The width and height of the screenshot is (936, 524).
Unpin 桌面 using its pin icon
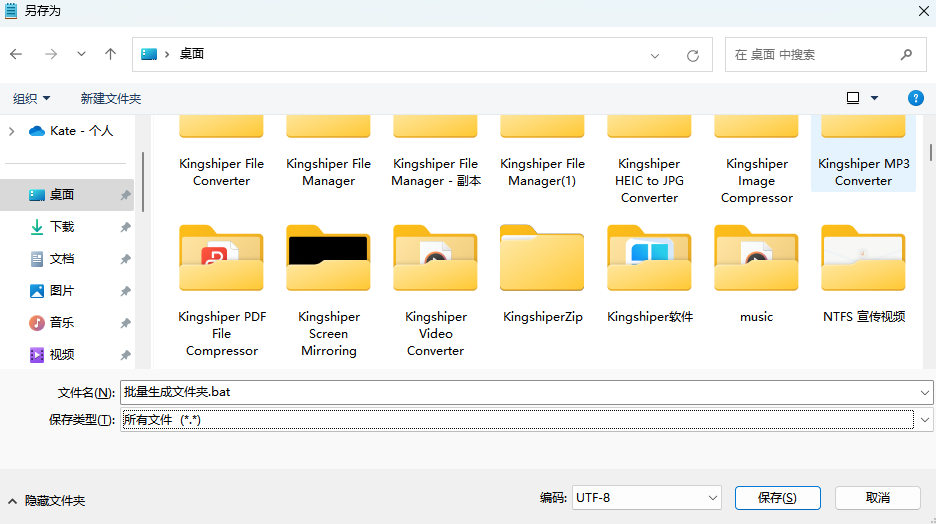[125, 195]
